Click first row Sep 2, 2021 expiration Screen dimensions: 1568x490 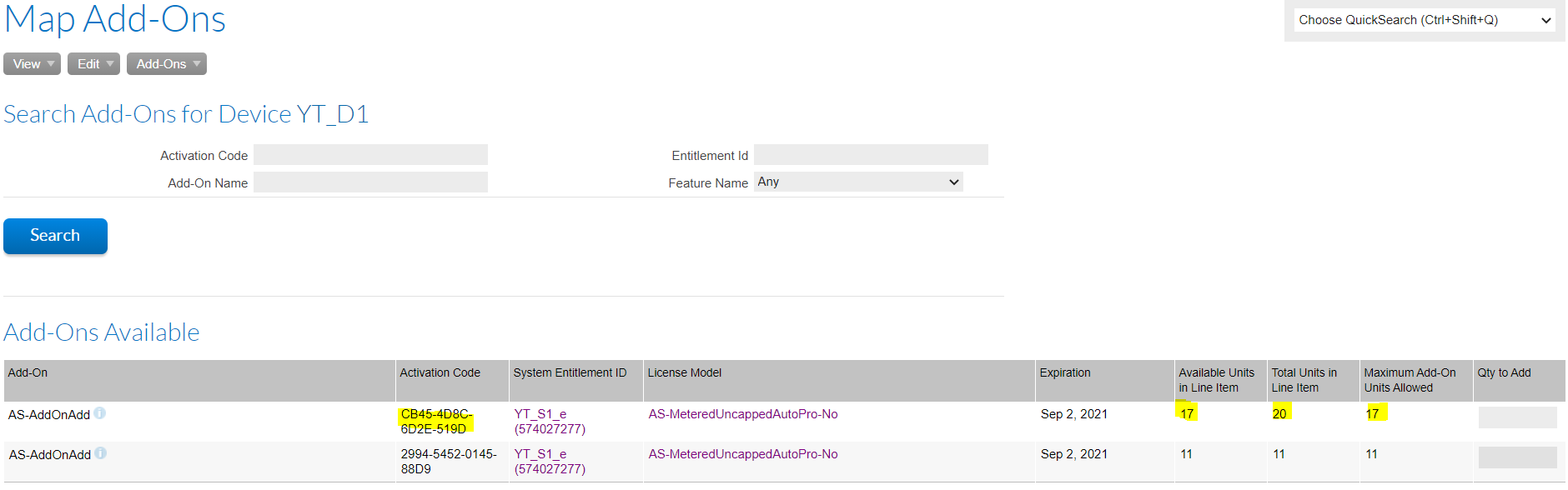point(1074,414)
